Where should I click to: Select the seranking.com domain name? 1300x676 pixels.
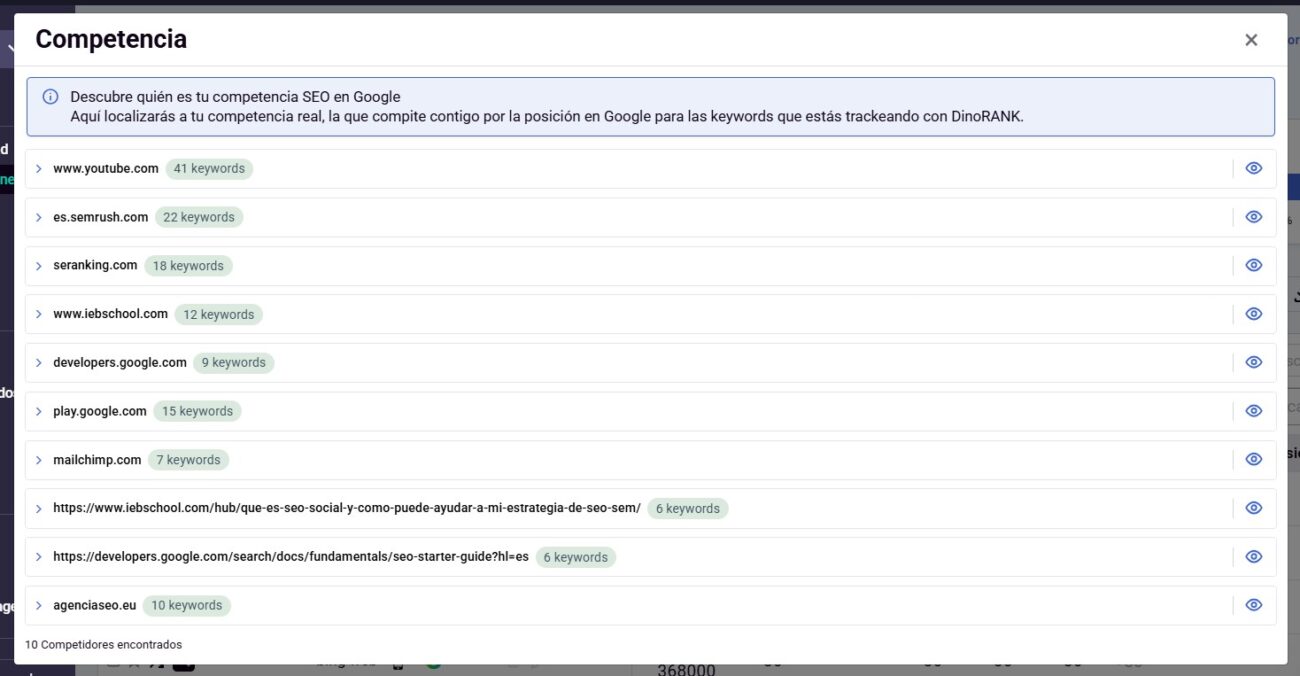(x=95, y=265)
